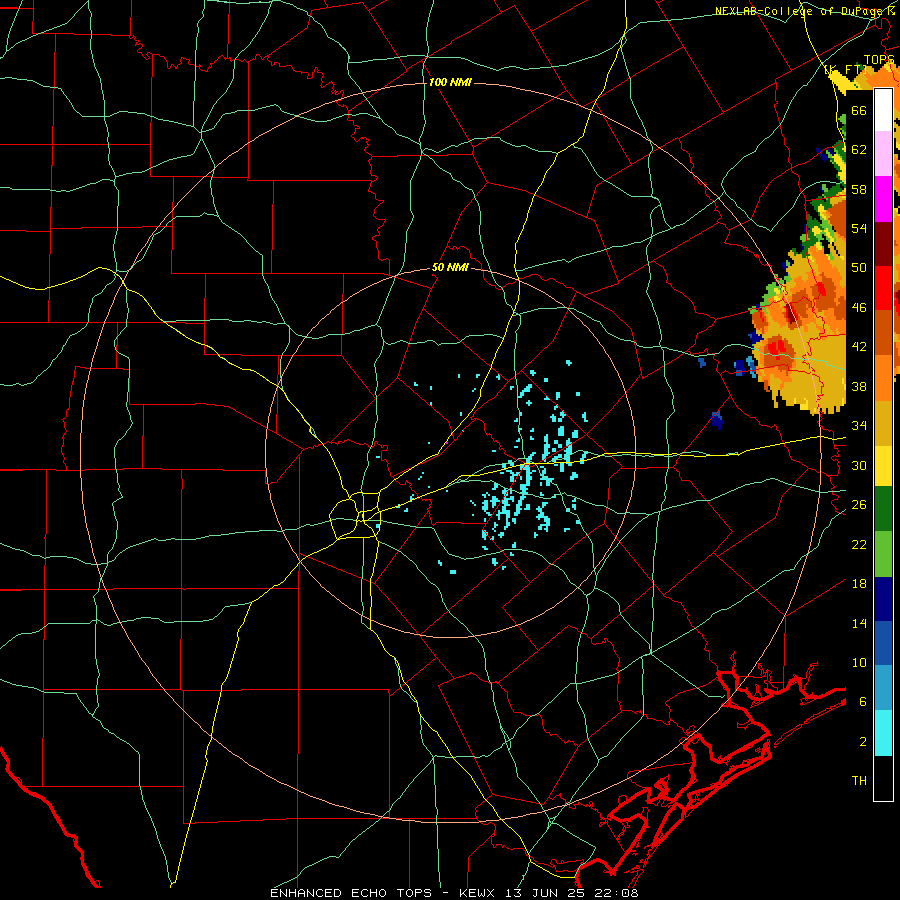
Task: Click legend value 62
Action: pyautogui.click(x=859, y=150)
